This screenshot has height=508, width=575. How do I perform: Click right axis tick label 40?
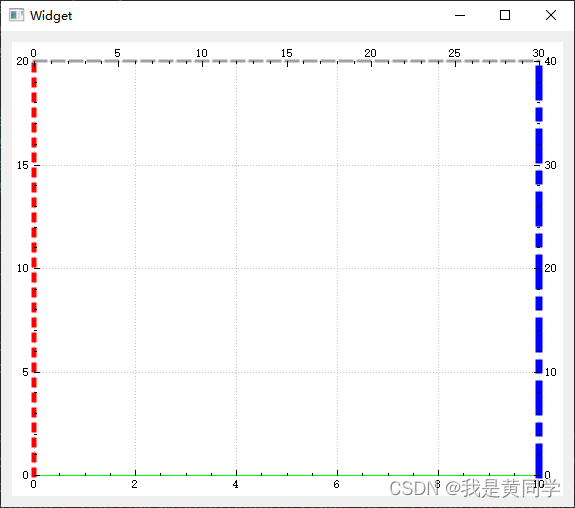(550, 61)
